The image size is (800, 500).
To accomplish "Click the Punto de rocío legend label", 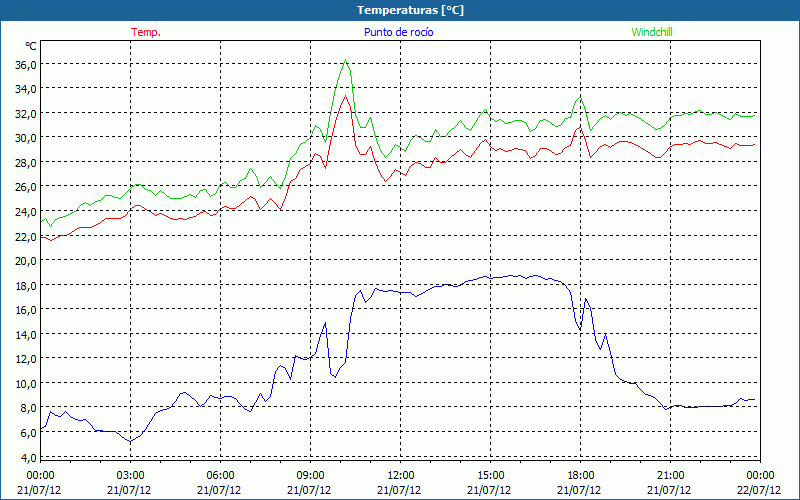I will click(x=398, y=32).
